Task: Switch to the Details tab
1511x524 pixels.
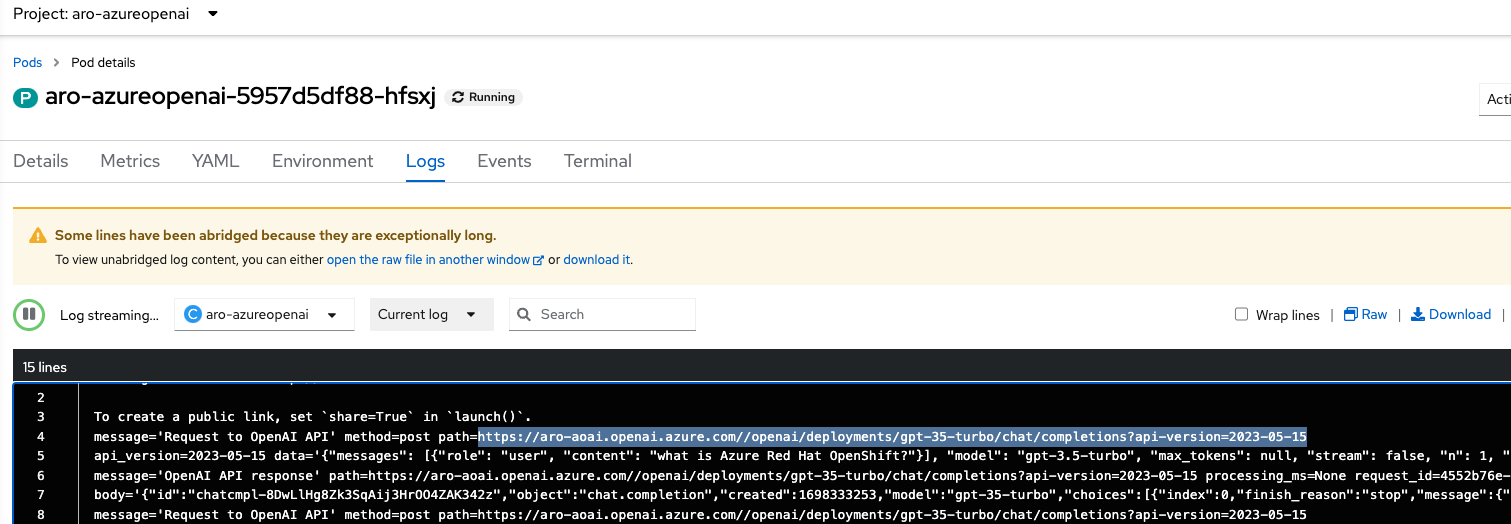Action: 40,161
